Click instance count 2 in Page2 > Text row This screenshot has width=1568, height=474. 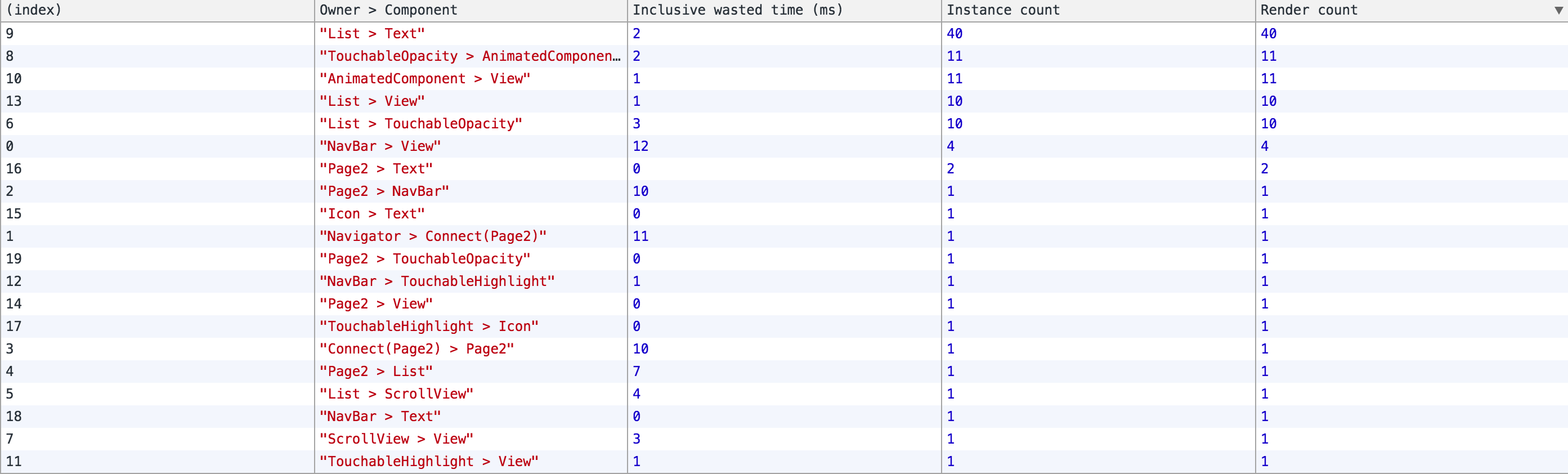[951, 168]
